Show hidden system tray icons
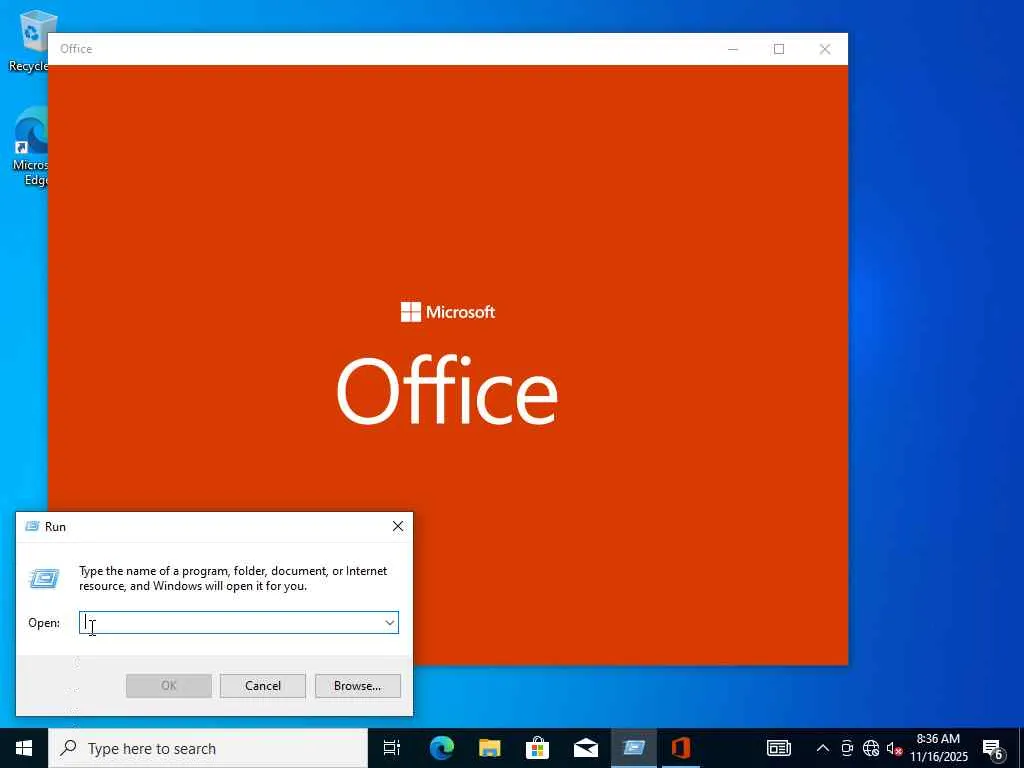 point(823,748)
